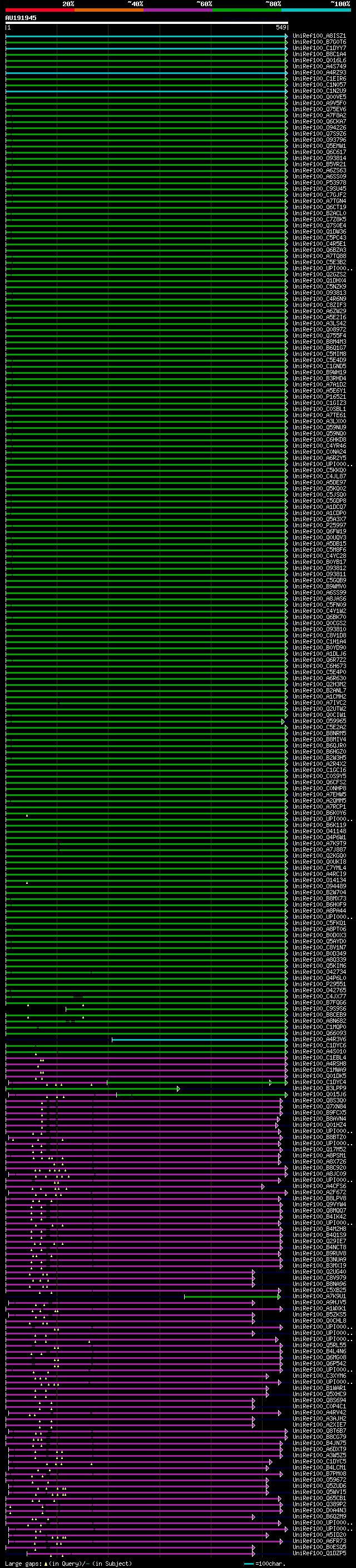The height and width of the screenshot is (1568, 356).
Task: Click the cyan =100char. scale marker
Action: [249, 1562]
